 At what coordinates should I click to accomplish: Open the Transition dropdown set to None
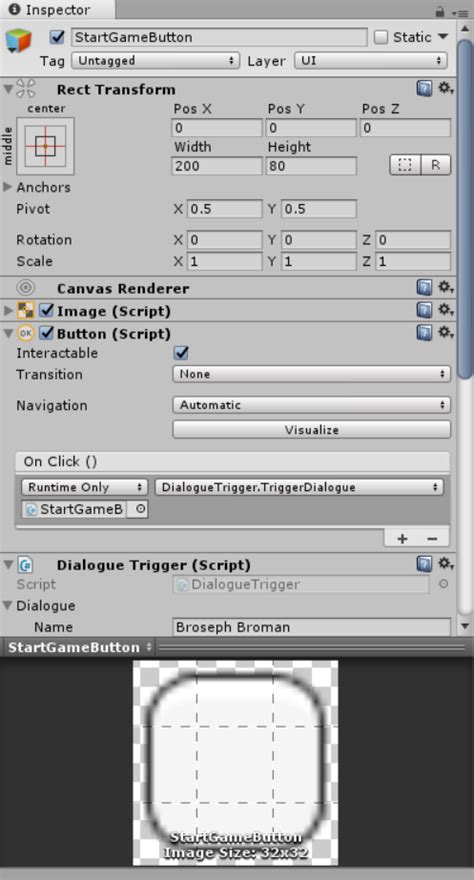click(311, 374)
